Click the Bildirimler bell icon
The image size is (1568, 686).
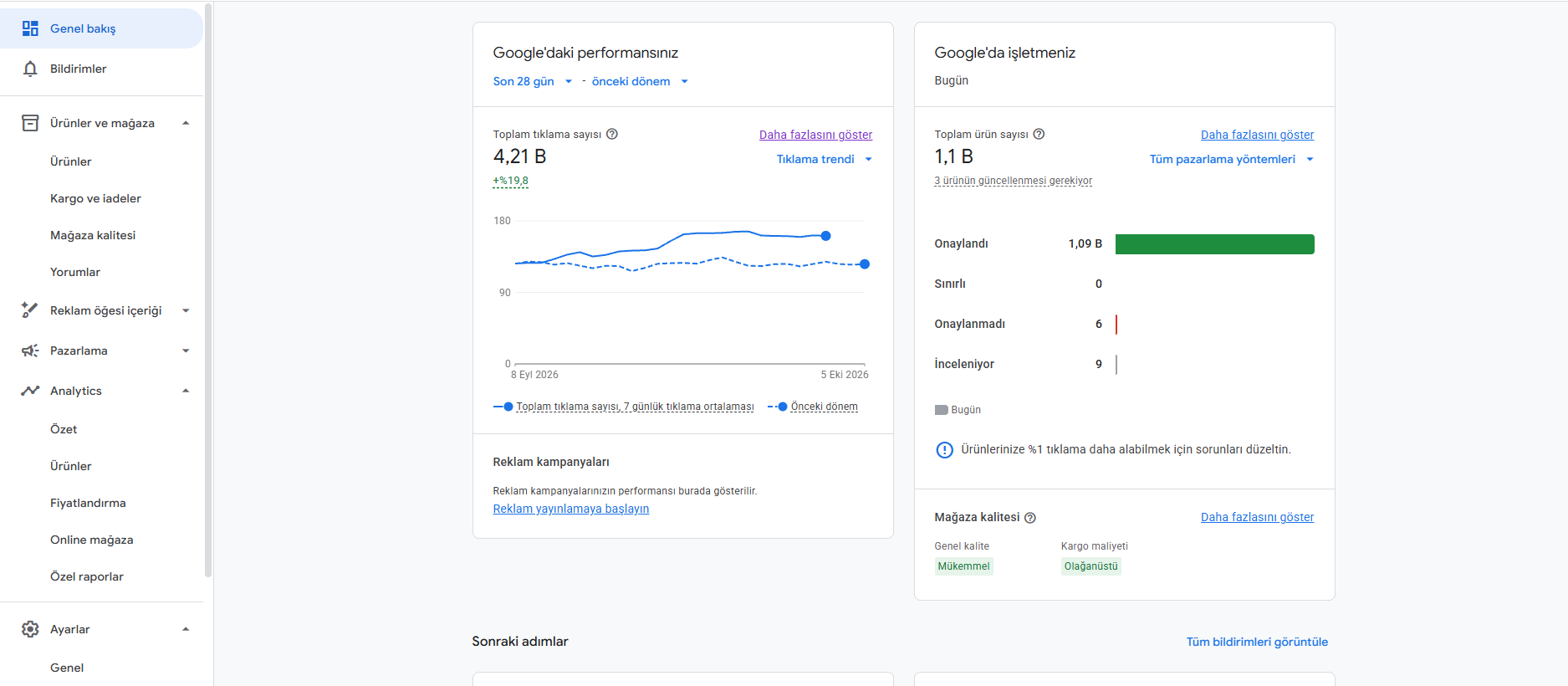[30, 69]
